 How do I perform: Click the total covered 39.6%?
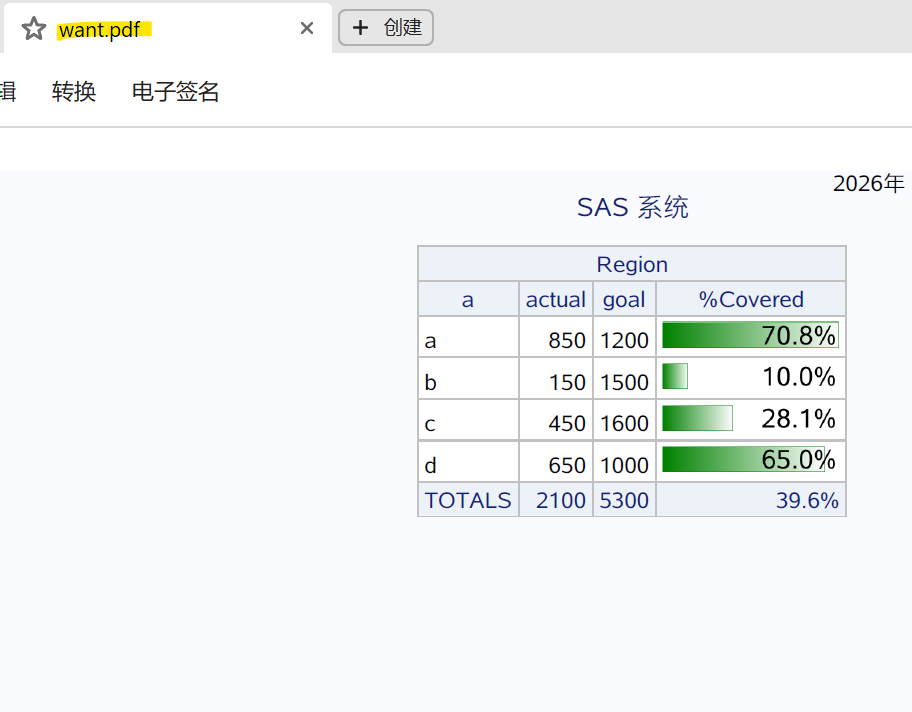pyautogui.click(x=807, y=500)
